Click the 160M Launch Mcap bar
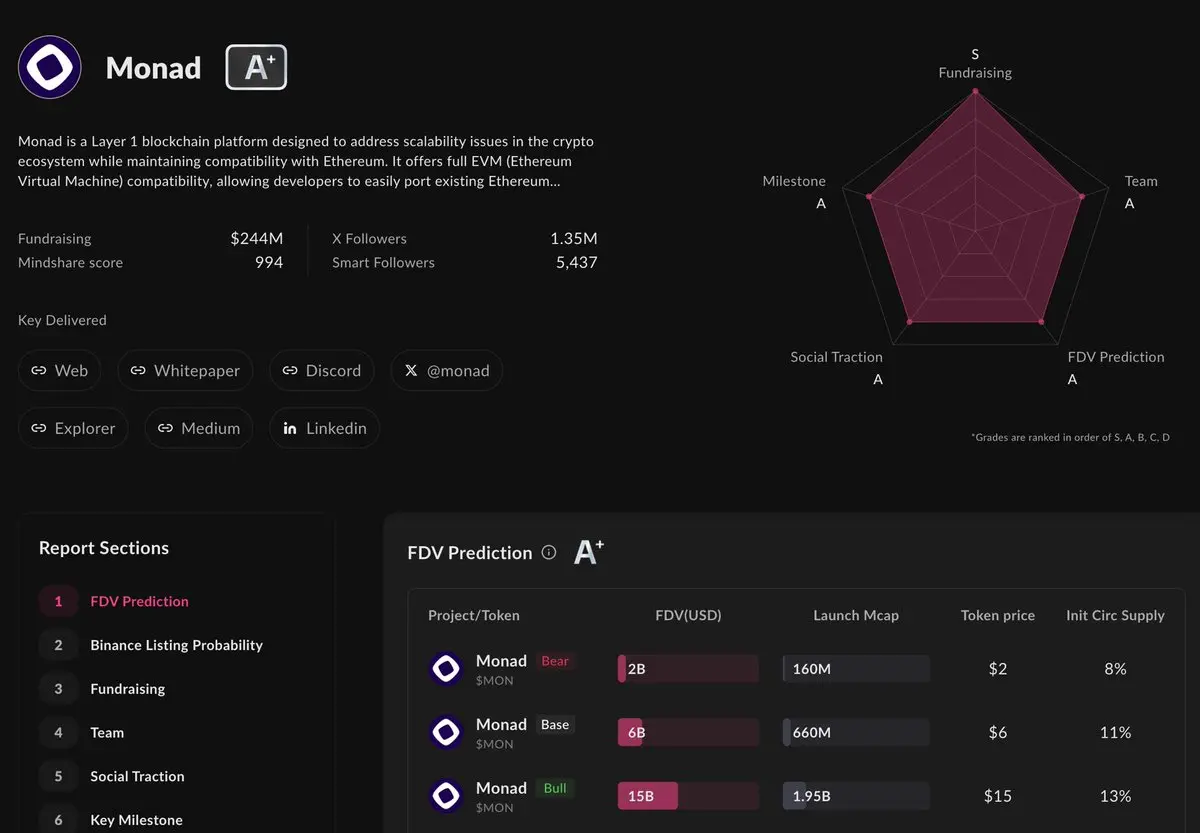Screen dimensions: 1200x833 coord(856,669)
